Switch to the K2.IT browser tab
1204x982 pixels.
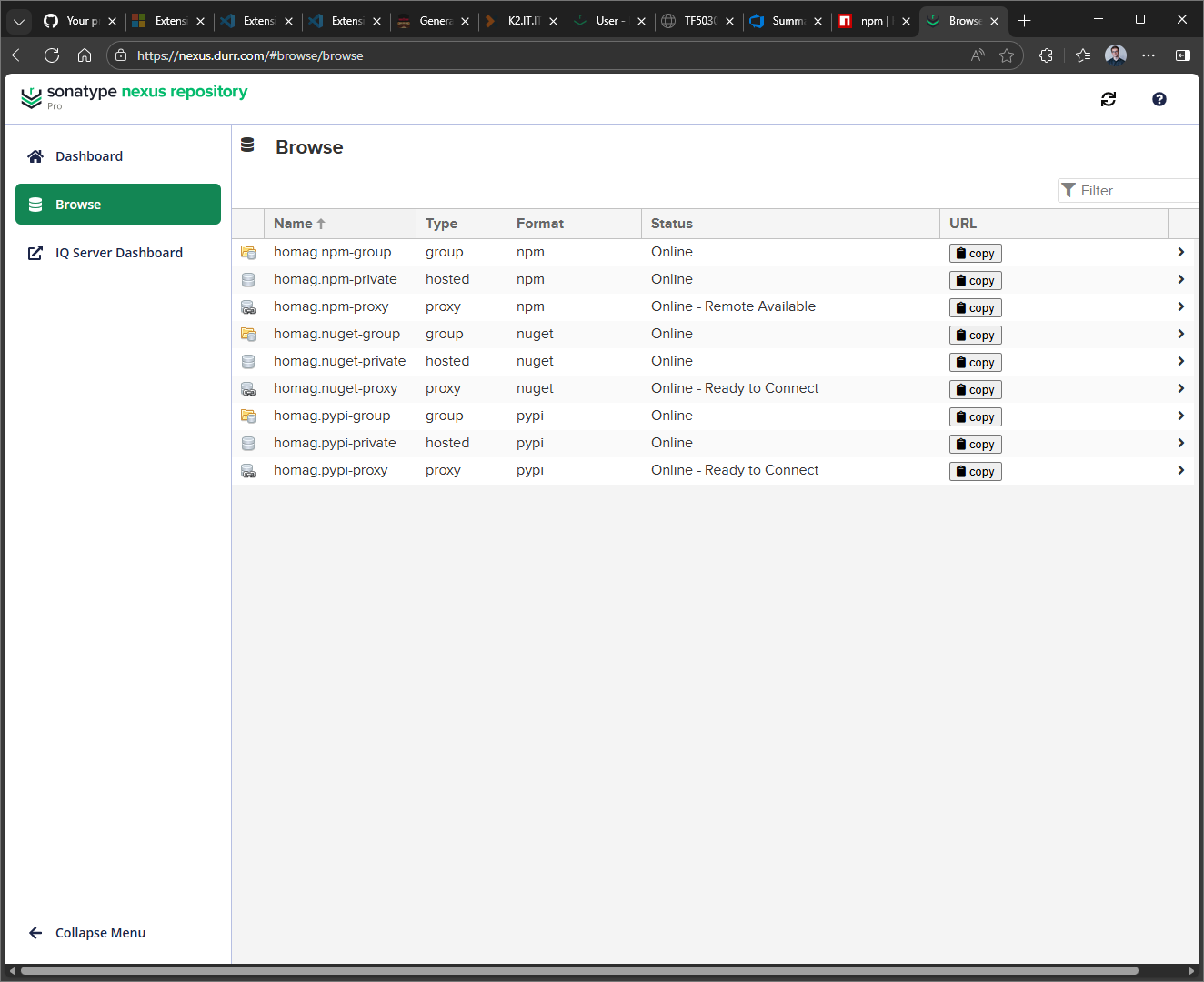click(x=522, y=21)
